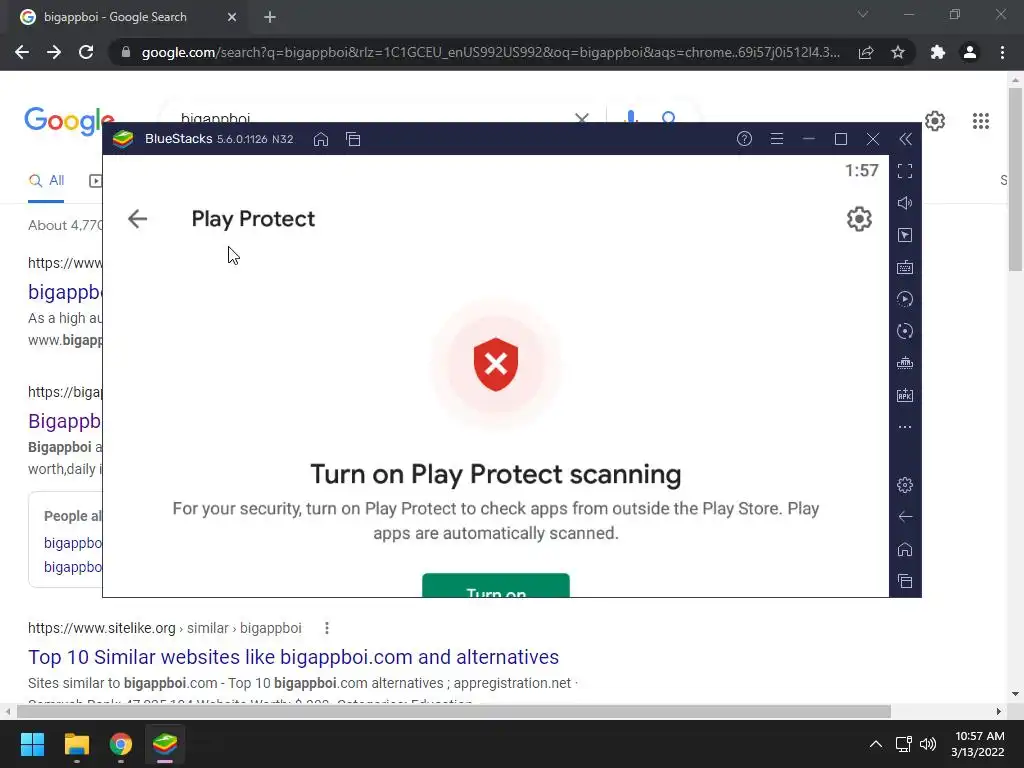Open Google apps grid
Screen dimensions: 1024x768
[x=981, y=121]
